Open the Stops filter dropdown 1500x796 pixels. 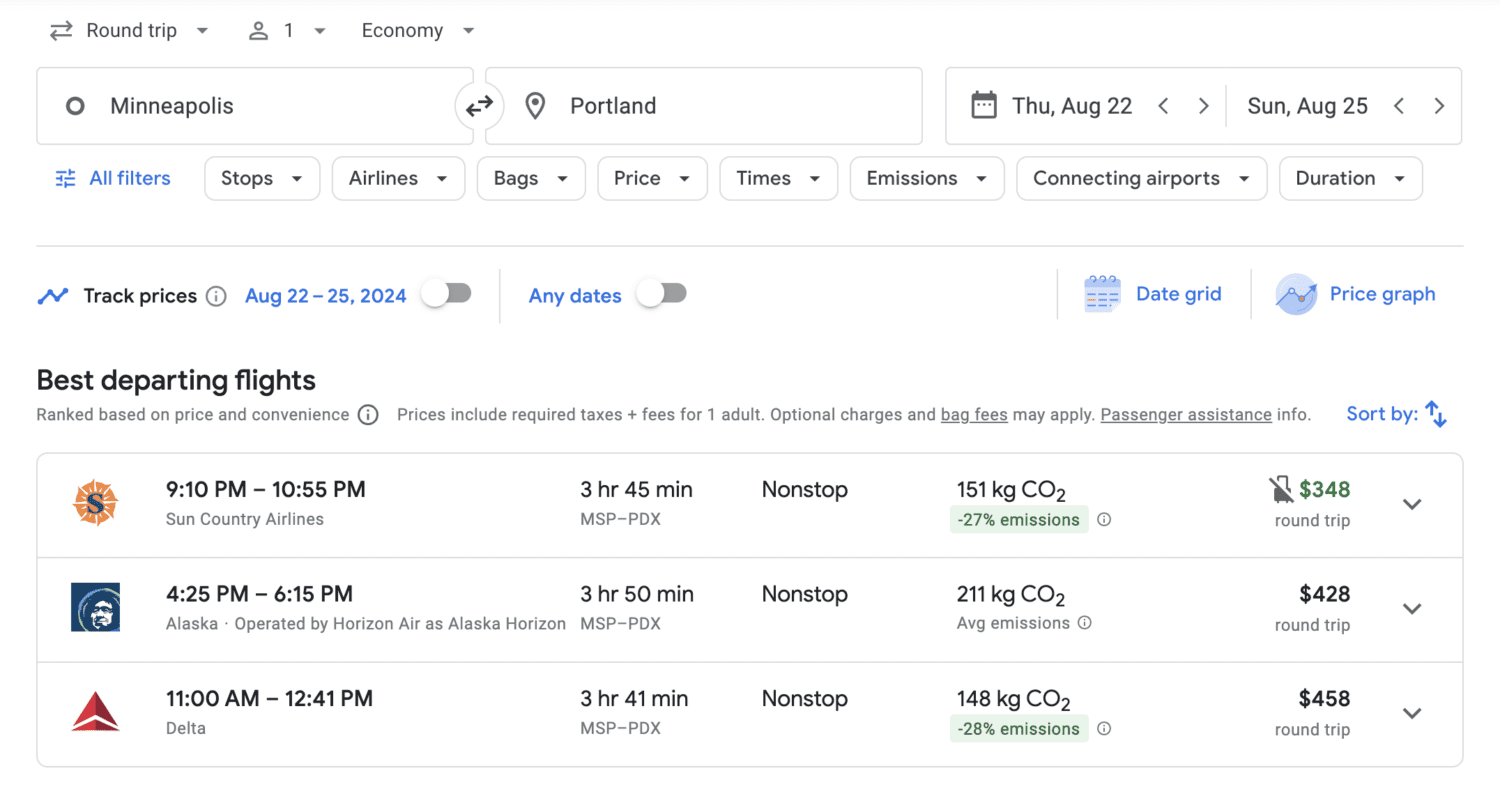tap(262, 178)
